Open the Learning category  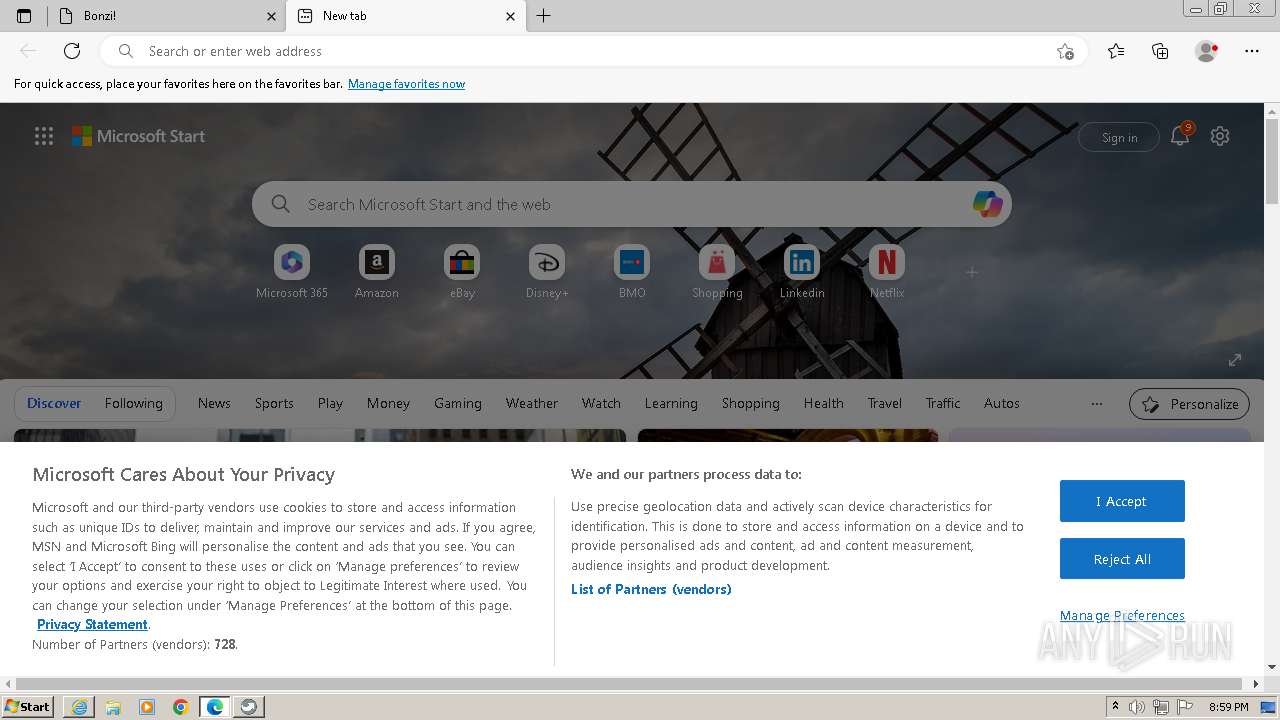[671, 403]
